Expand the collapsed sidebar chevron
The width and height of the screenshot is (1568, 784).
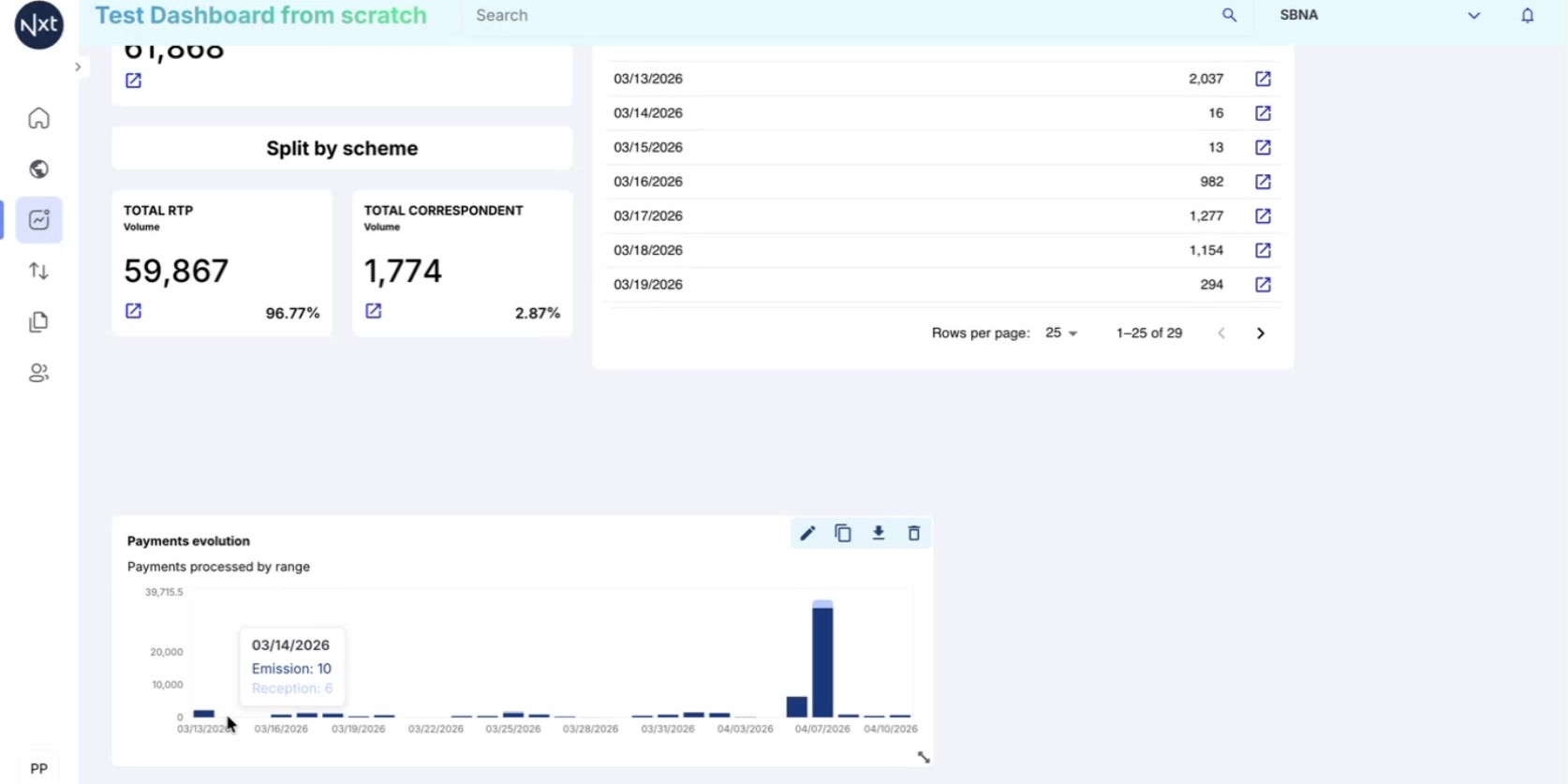[78, 67]
